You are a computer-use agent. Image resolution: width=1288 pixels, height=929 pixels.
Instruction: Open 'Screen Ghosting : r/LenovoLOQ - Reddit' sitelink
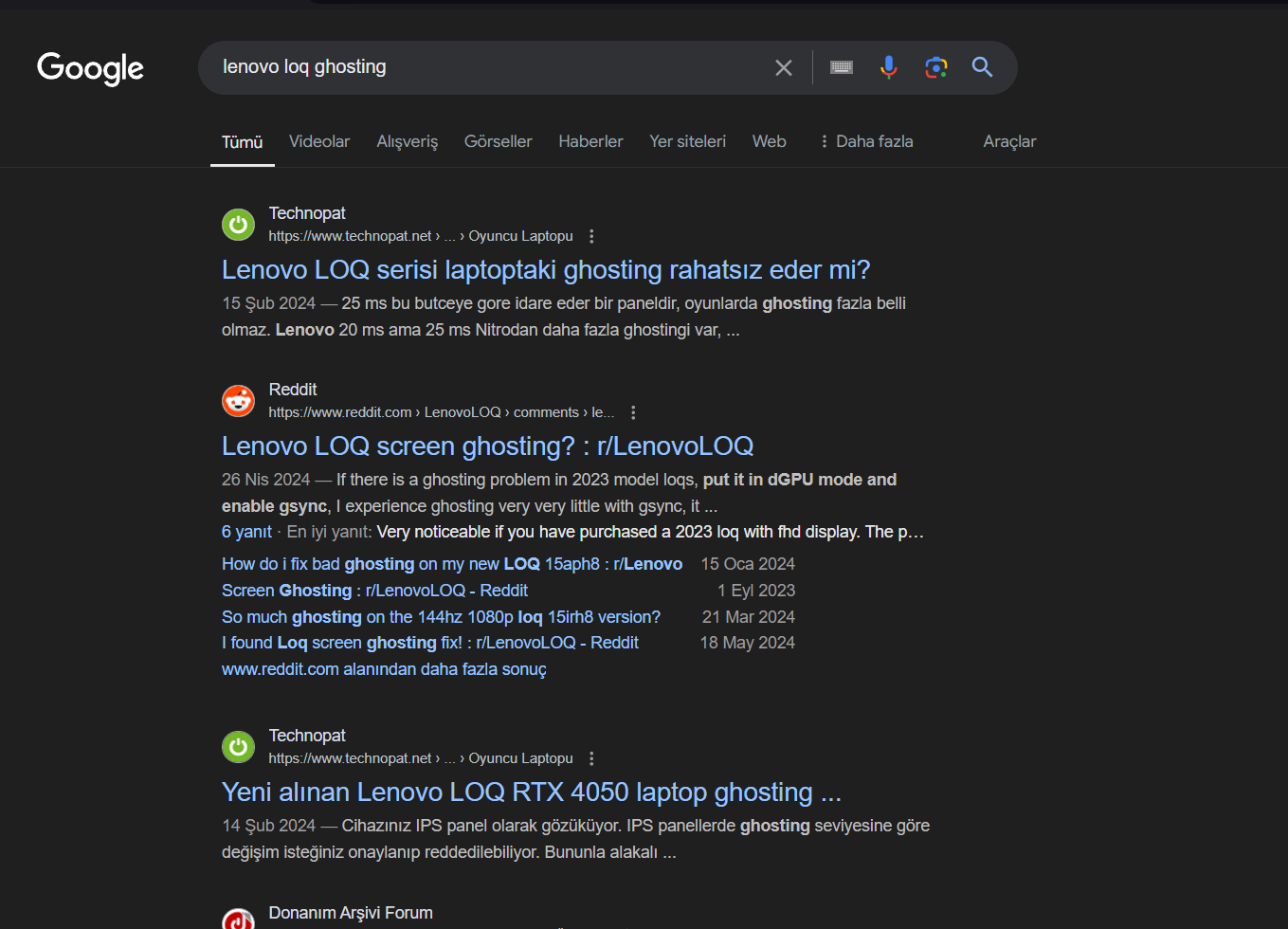[x=374, y=591]
